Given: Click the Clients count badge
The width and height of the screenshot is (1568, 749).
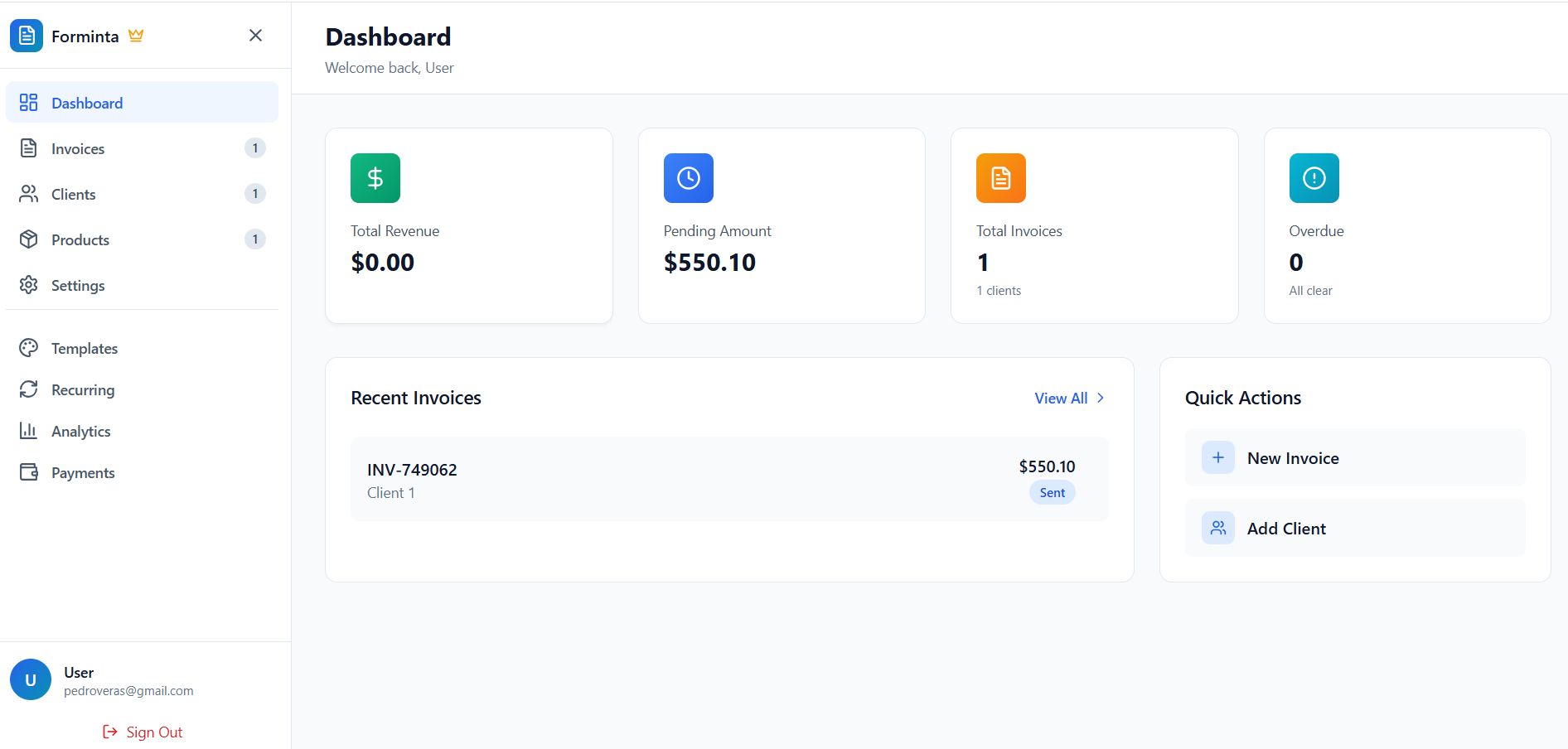Looking at the screenshot, I should pos(255,194).
